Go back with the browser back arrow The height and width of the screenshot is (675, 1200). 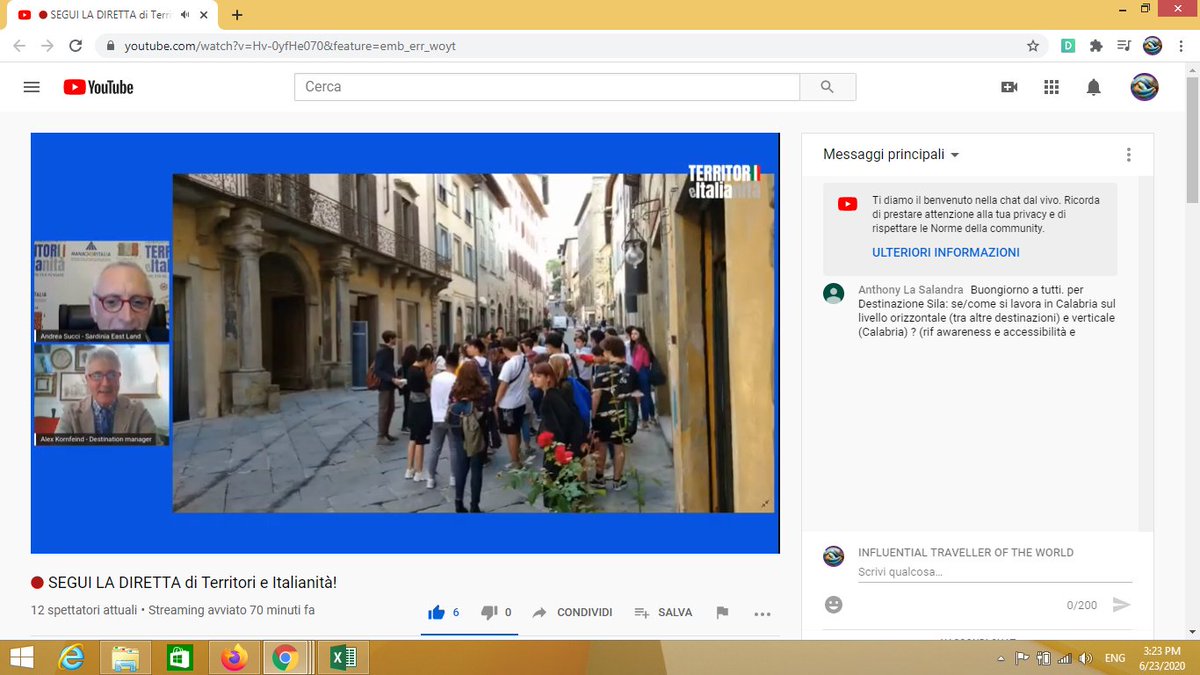[x=20, y=45]
